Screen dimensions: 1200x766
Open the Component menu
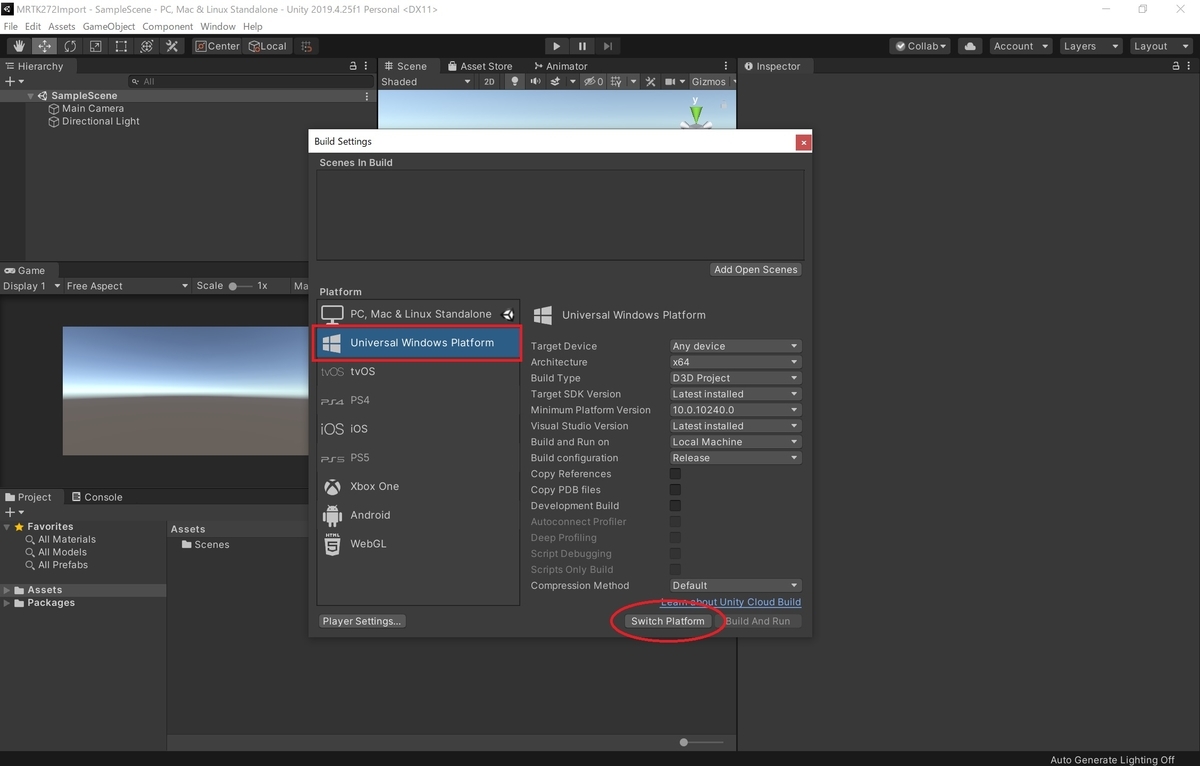[x=168, y=26]
